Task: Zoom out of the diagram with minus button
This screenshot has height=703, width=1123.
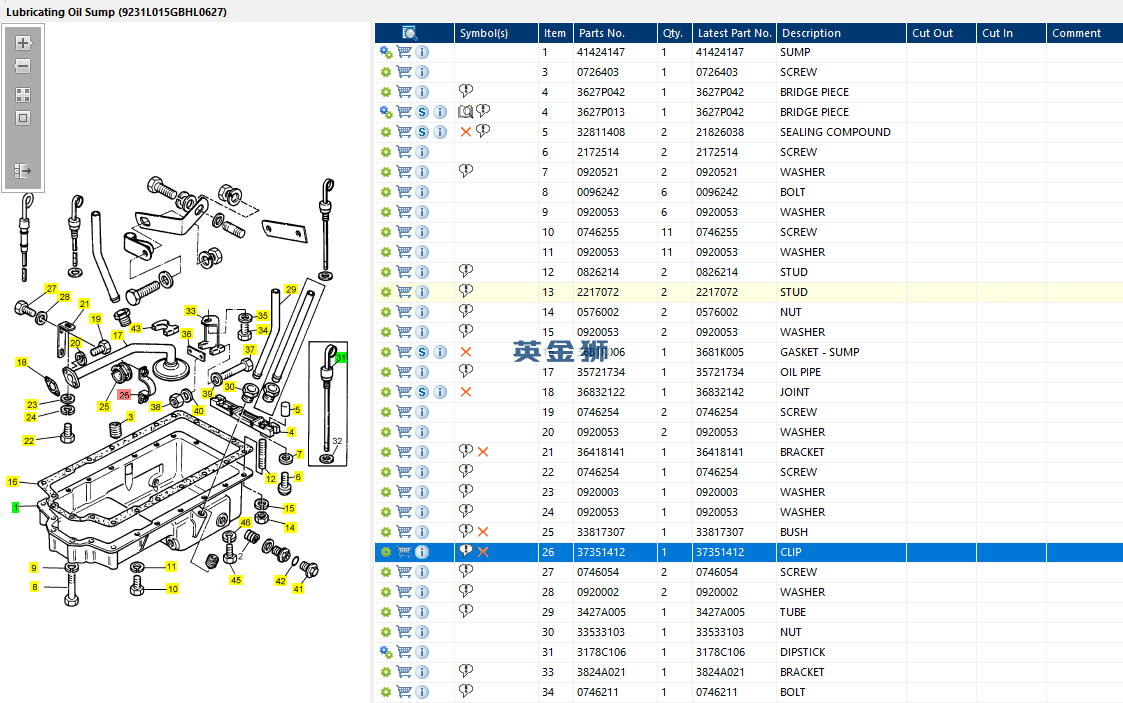Action: coord(23,67)
